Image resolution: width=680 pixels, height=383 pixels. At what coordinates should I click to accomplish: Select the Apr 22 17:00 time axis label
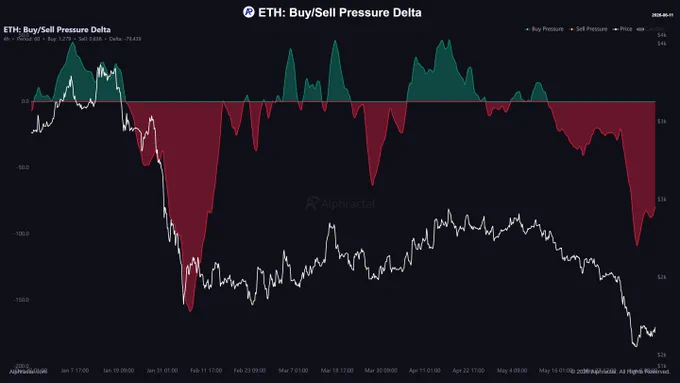point(468,371)
